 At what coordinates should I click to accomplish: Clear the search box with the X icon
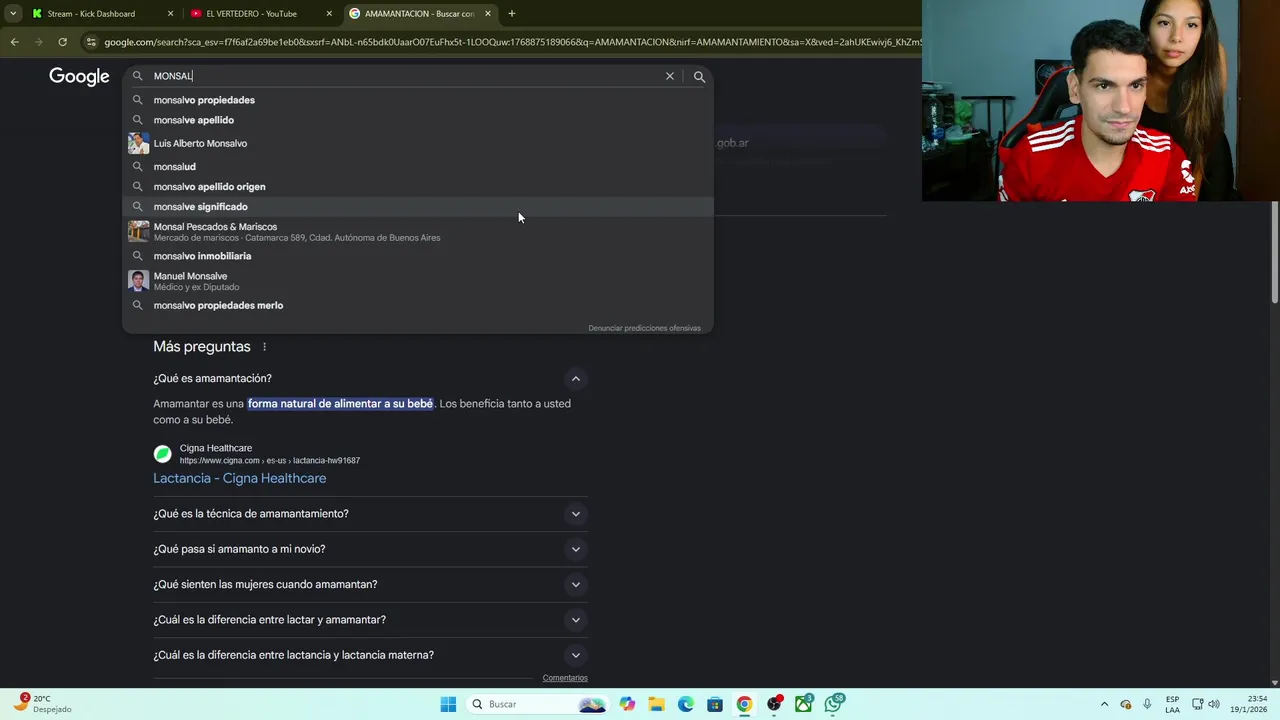pyautogui.click(x=670, y=76)
